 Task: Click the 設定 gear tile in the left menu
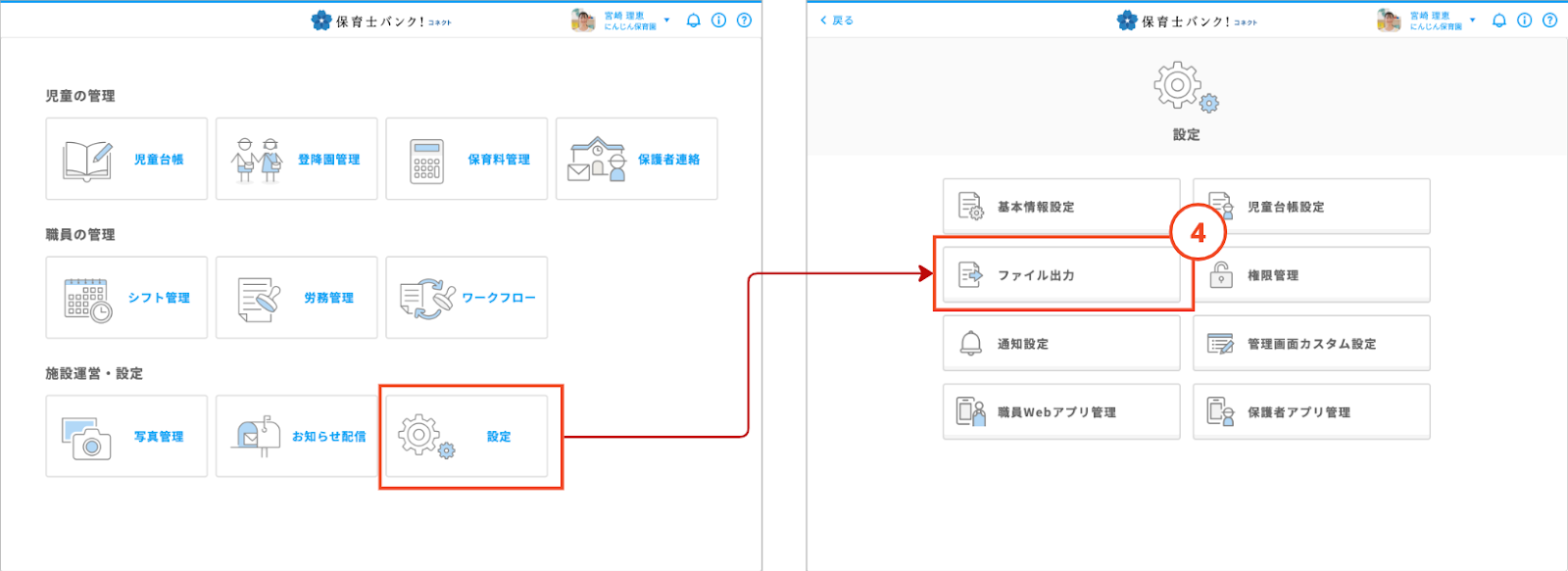pyautogui.click(x=466, y=437)
